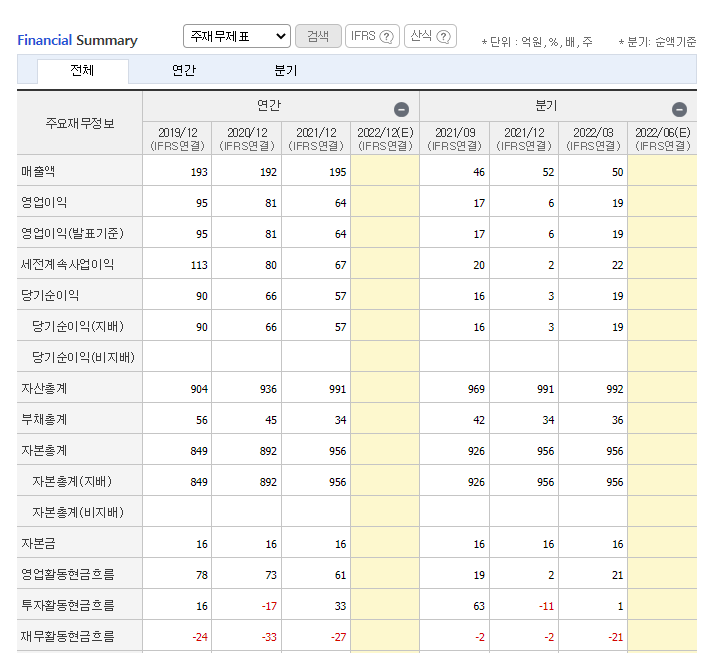Click the 매출액 value 195 for annual 2021/12
The width and height of the screenshot is (708, 653).
[337, 172]
